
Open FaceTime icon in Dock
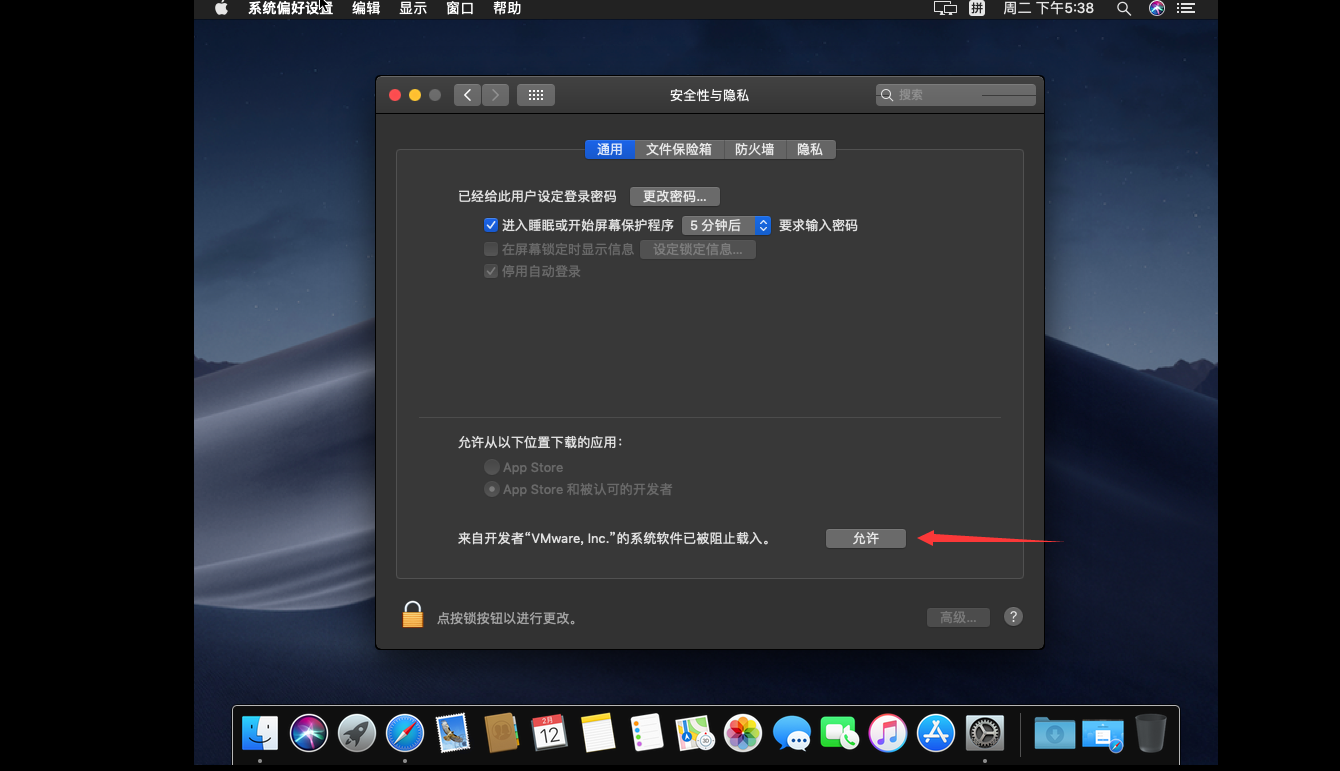point(840,733)
